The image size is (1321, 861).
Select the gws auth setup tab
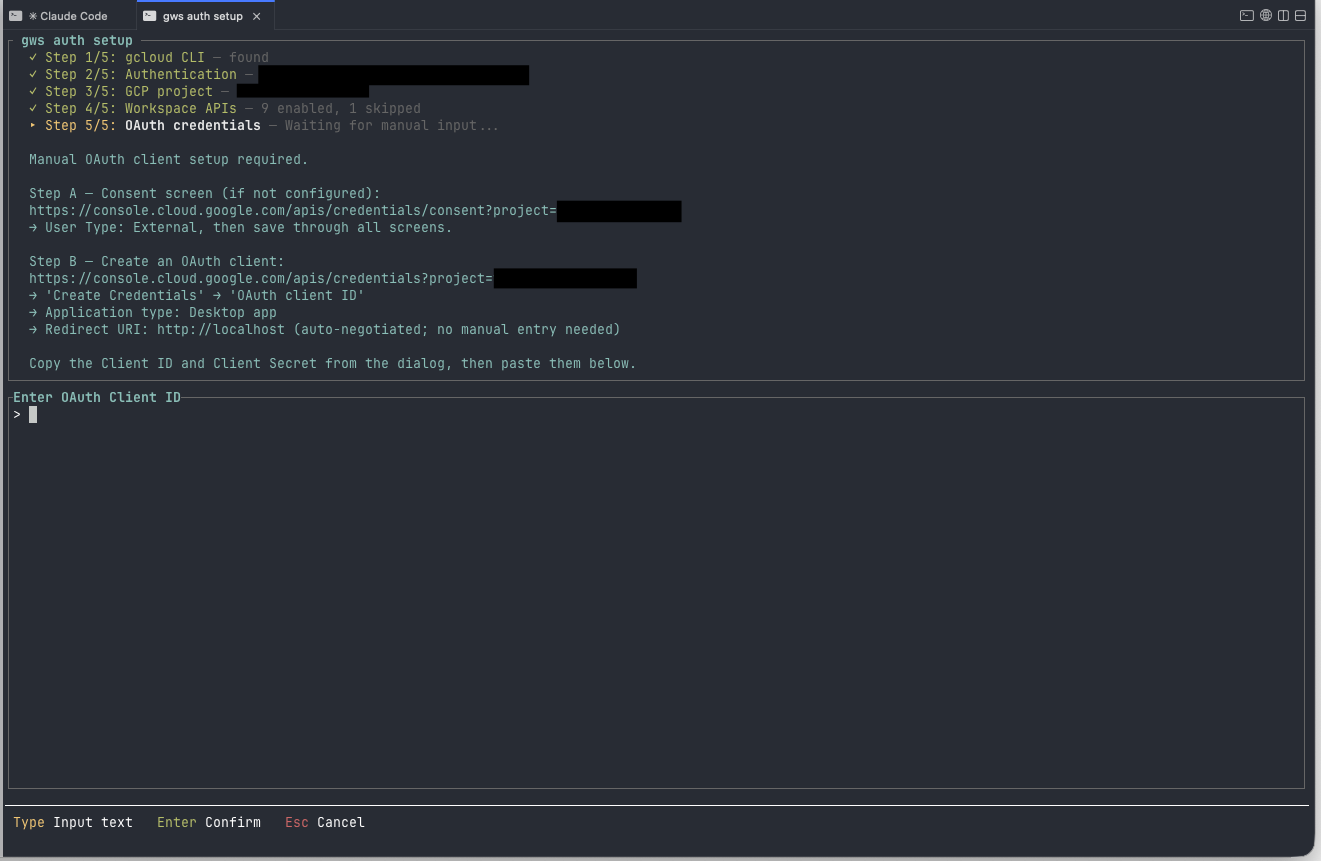(x=202, y=16)
